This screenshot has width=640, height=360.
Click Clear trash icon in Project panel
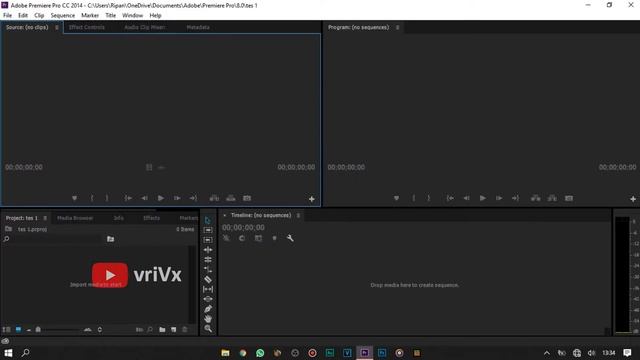[x=184, y=329]
